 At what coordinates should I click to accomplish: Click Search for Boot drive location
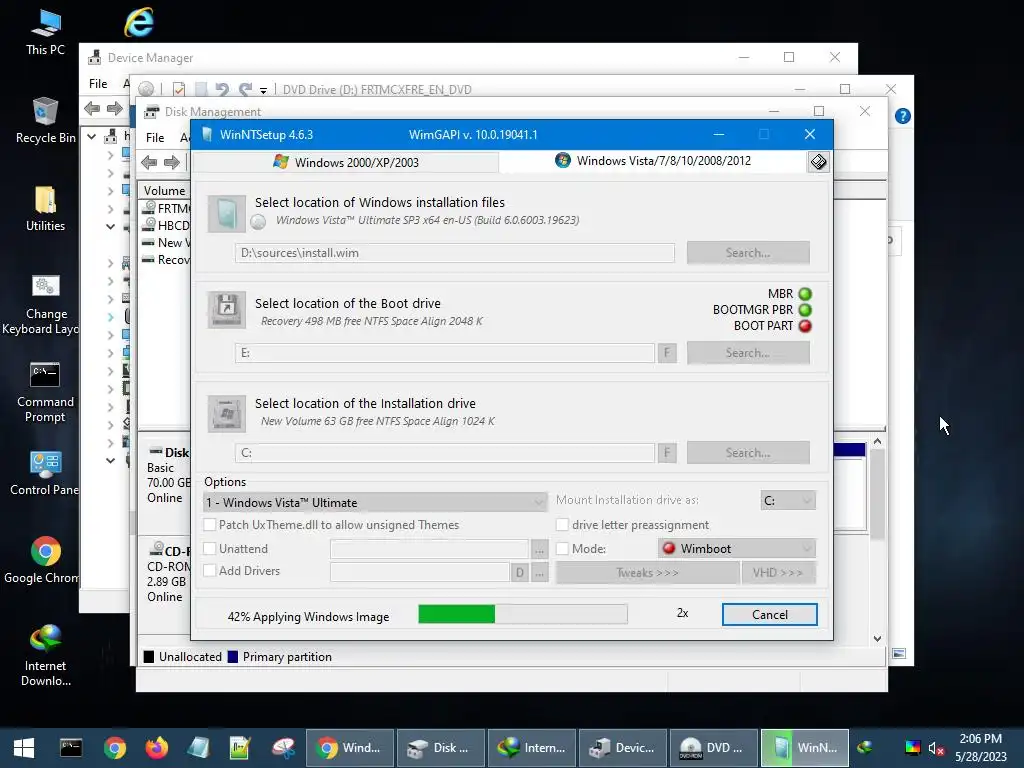point(748,353)
